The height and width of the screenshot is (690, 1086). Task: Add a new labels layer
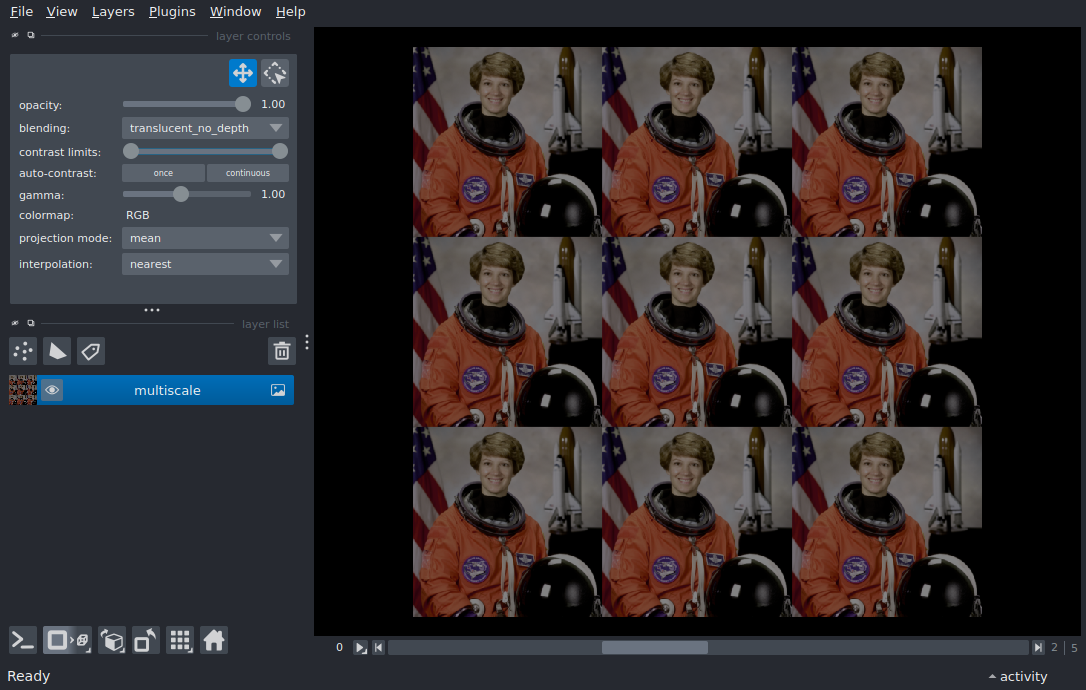coord(91,351)
